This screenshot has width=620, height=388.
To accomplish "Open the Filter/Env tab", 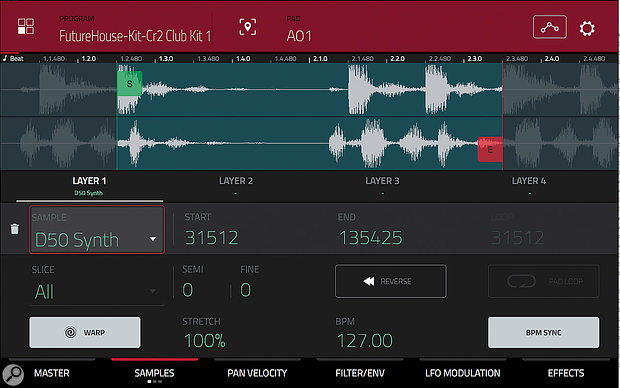I will click(x=360, y=373).
